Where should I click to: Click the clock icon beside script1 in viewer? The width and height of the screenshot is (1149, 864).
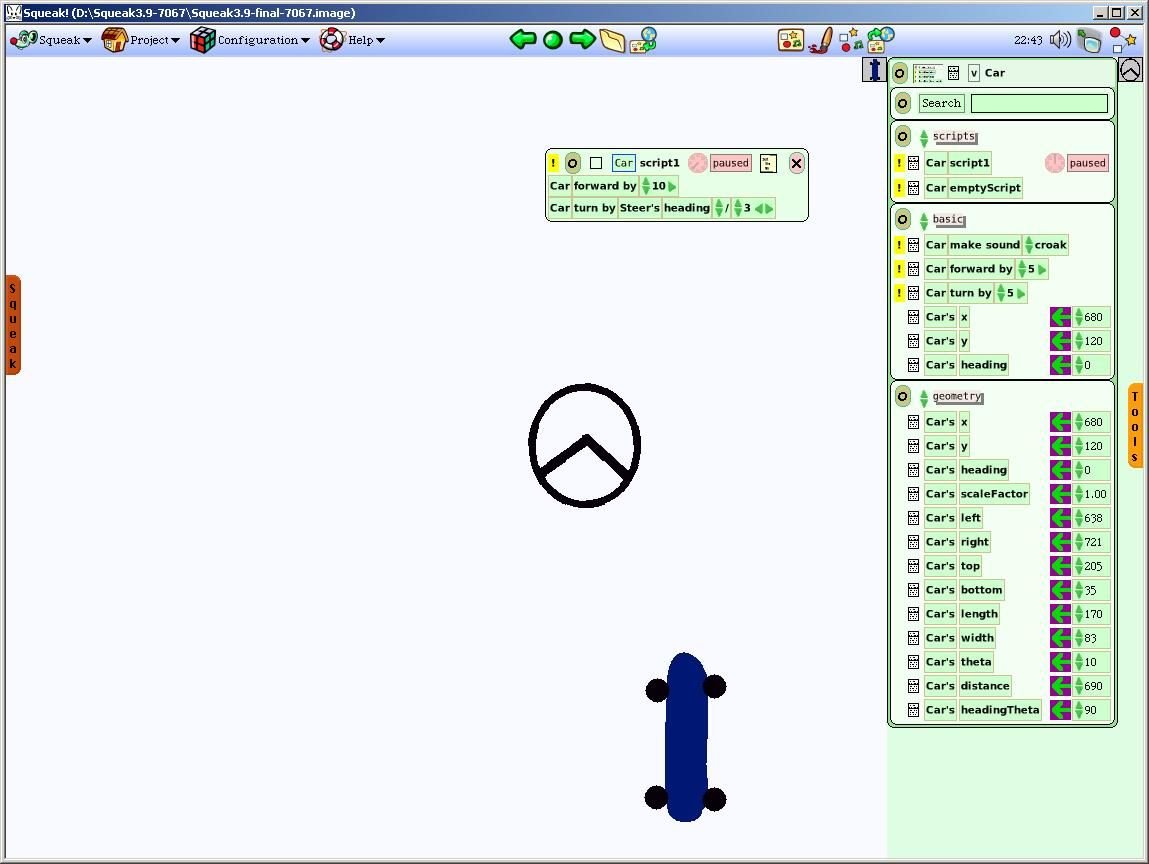click(1054, 163)
